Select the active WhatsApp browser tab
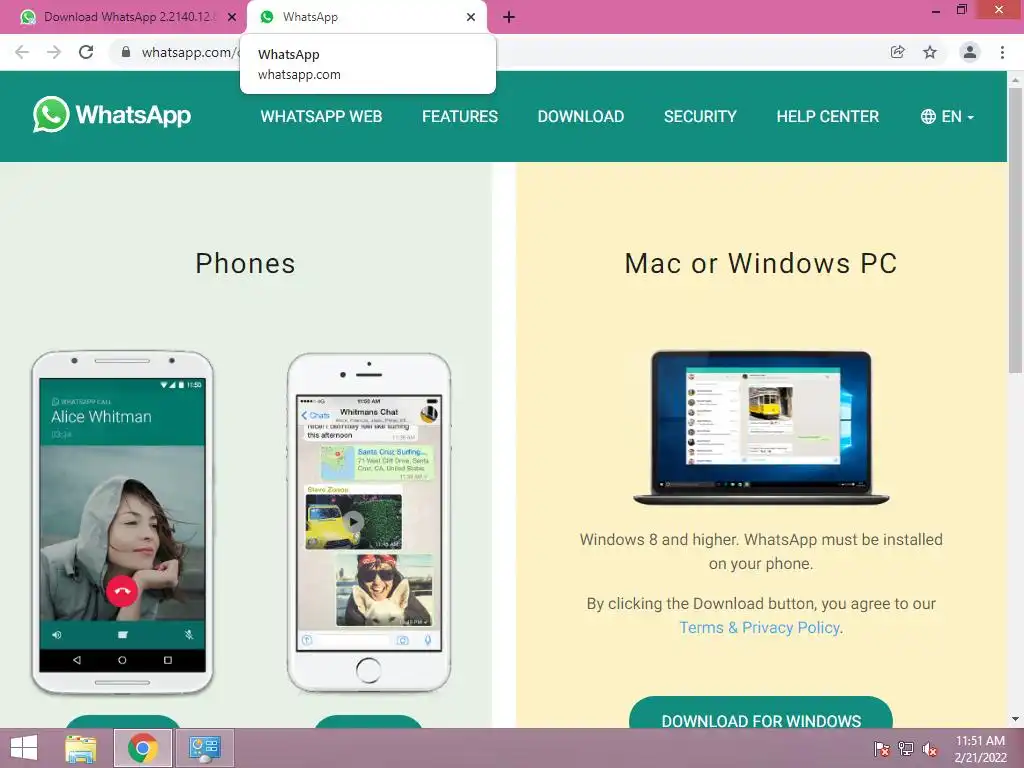The width and height of the screenshot is (1024, 768). tap(366, 17)
